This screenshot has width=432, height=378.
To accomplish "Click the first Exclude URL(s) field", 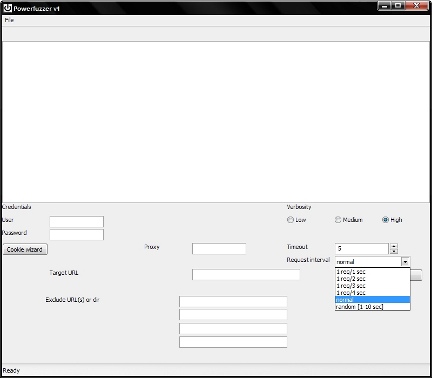I will point(233,302).
